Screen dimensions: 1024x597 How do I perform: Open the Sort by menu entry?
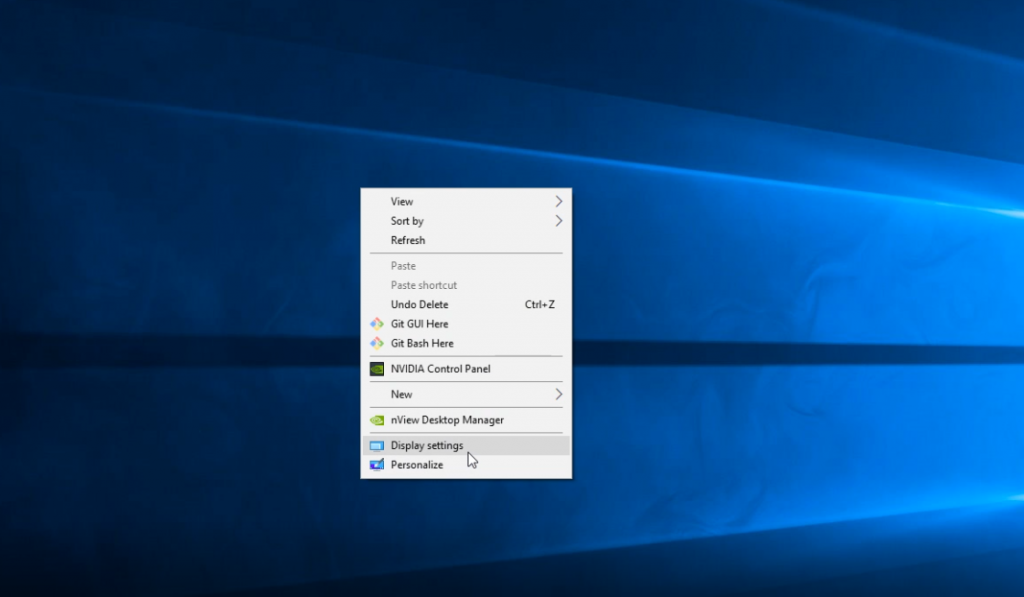coord(466,221)
